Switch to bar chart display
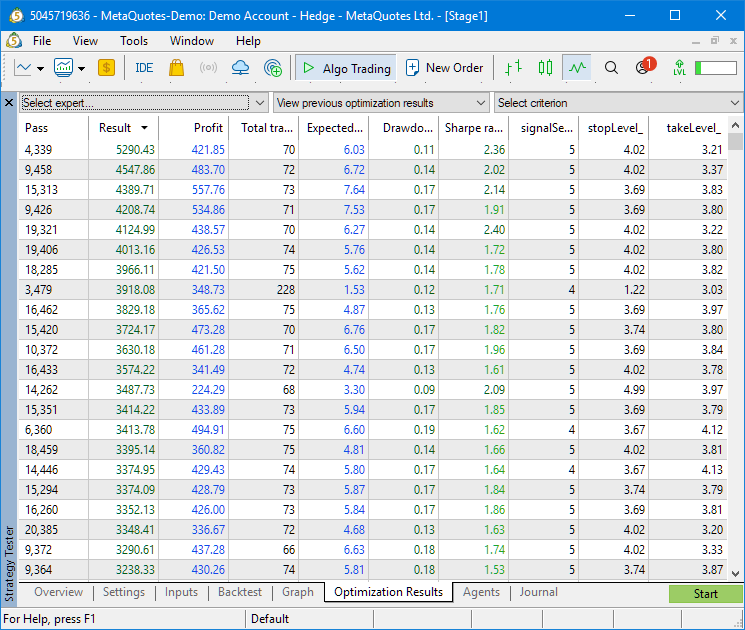This screenshot has width=745, height=630. click(x=513, y=68)
